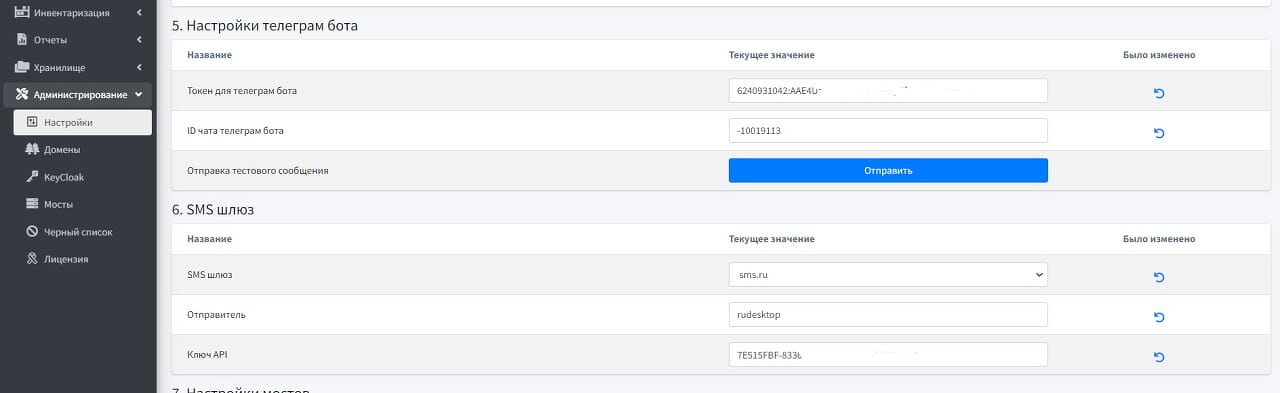The width and height of the screenshot is (1280, 393).
Task: Click the '5. Настройки телеграм бота' heading
Action: [264, 25]
